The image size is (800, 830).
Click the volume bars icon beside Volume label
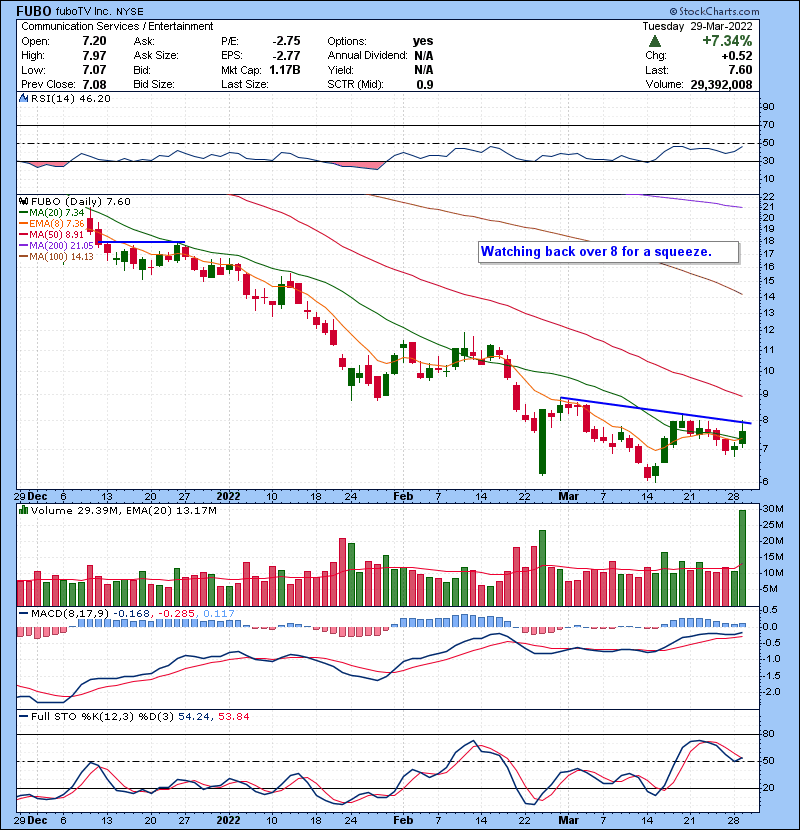pos(23,510)
